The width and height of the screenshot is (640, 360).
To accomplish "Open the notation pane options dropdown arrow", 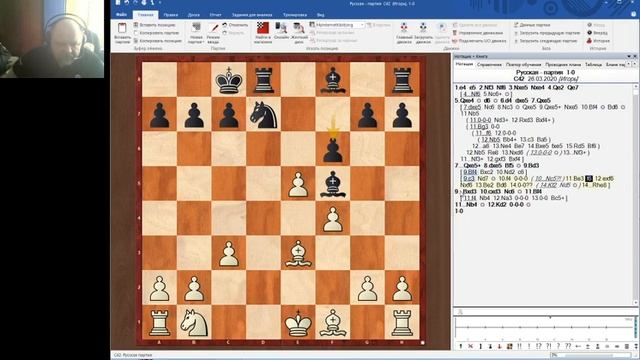I will tap(629, 56).
